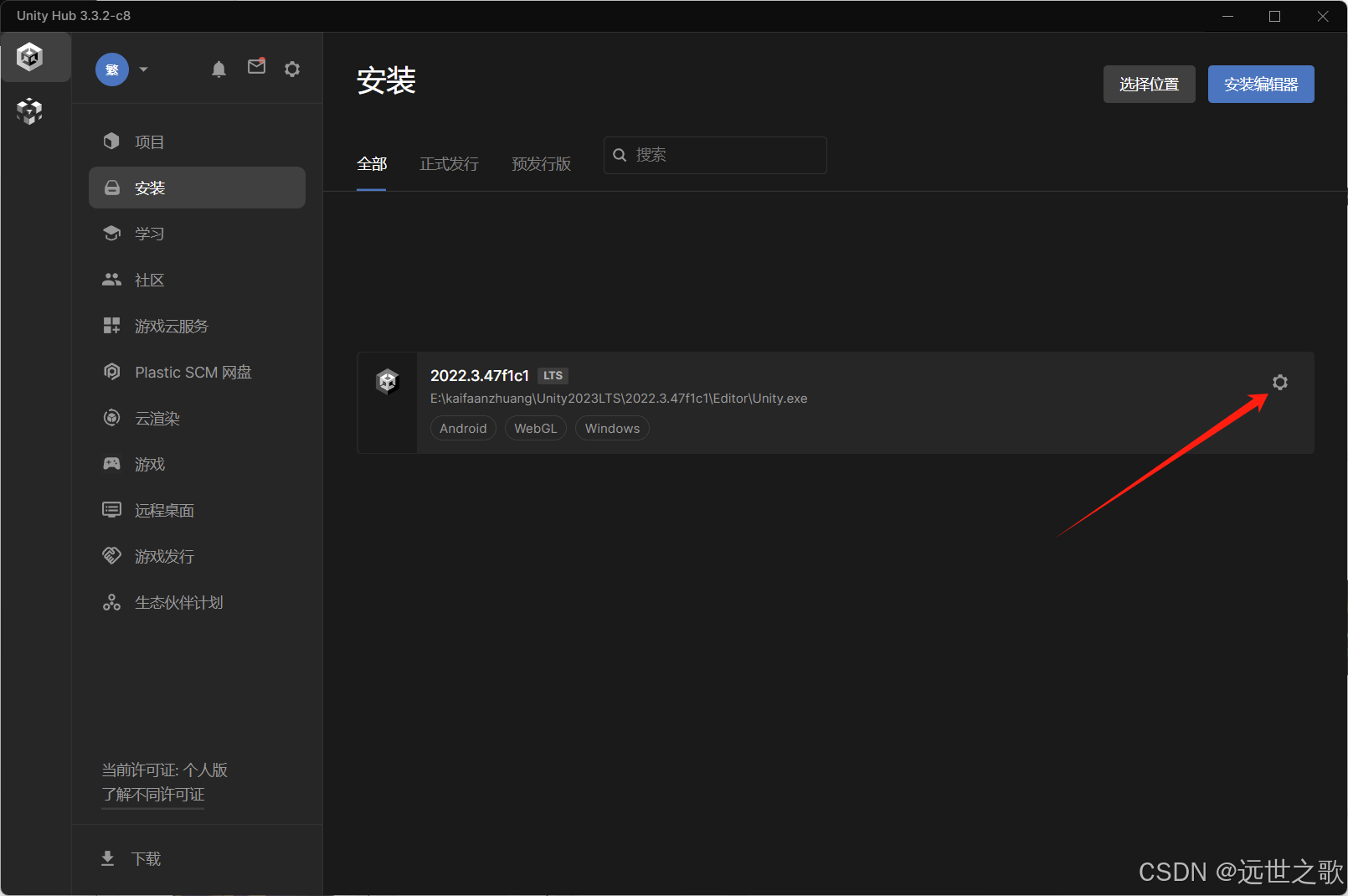Open 社区 (Community) section

[x=197, y=280]
